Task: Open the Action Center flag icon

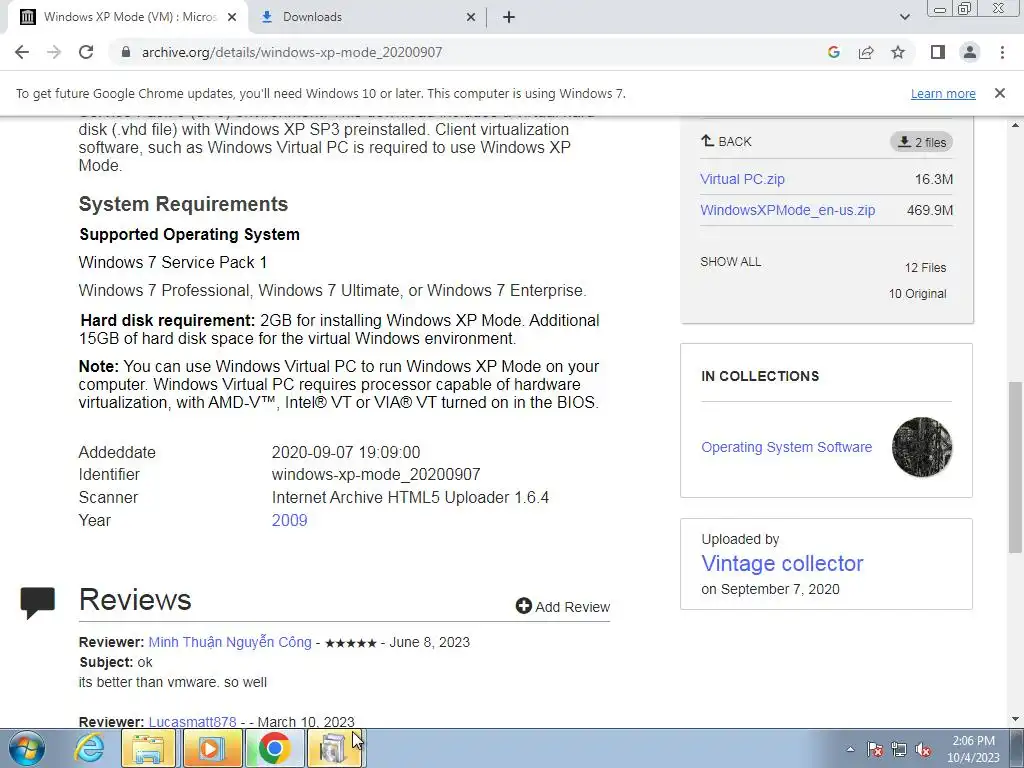Action: 874,749
